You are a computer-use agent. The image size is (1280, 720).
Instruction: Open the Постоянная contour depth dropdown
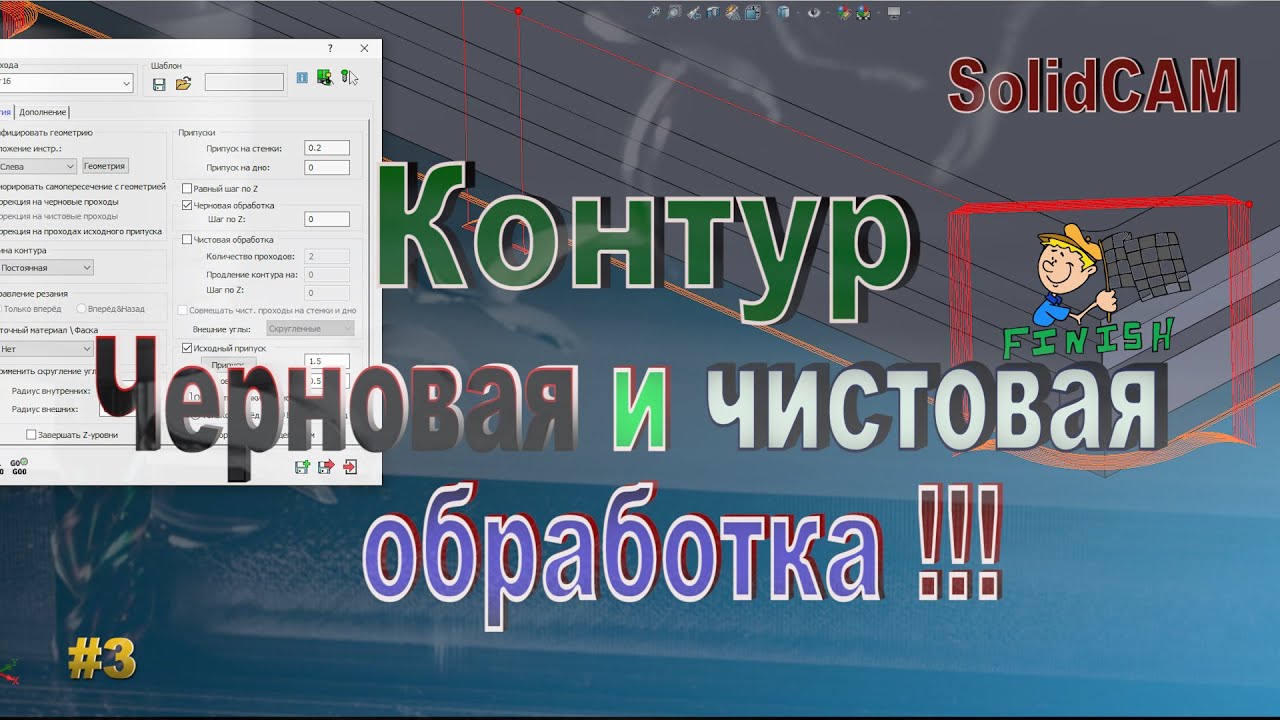[46, 267]
